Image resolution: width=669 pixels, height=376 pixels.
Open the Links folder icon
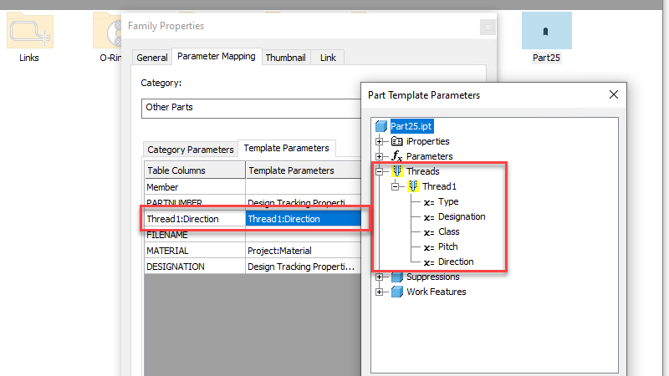tap(30, 31)
